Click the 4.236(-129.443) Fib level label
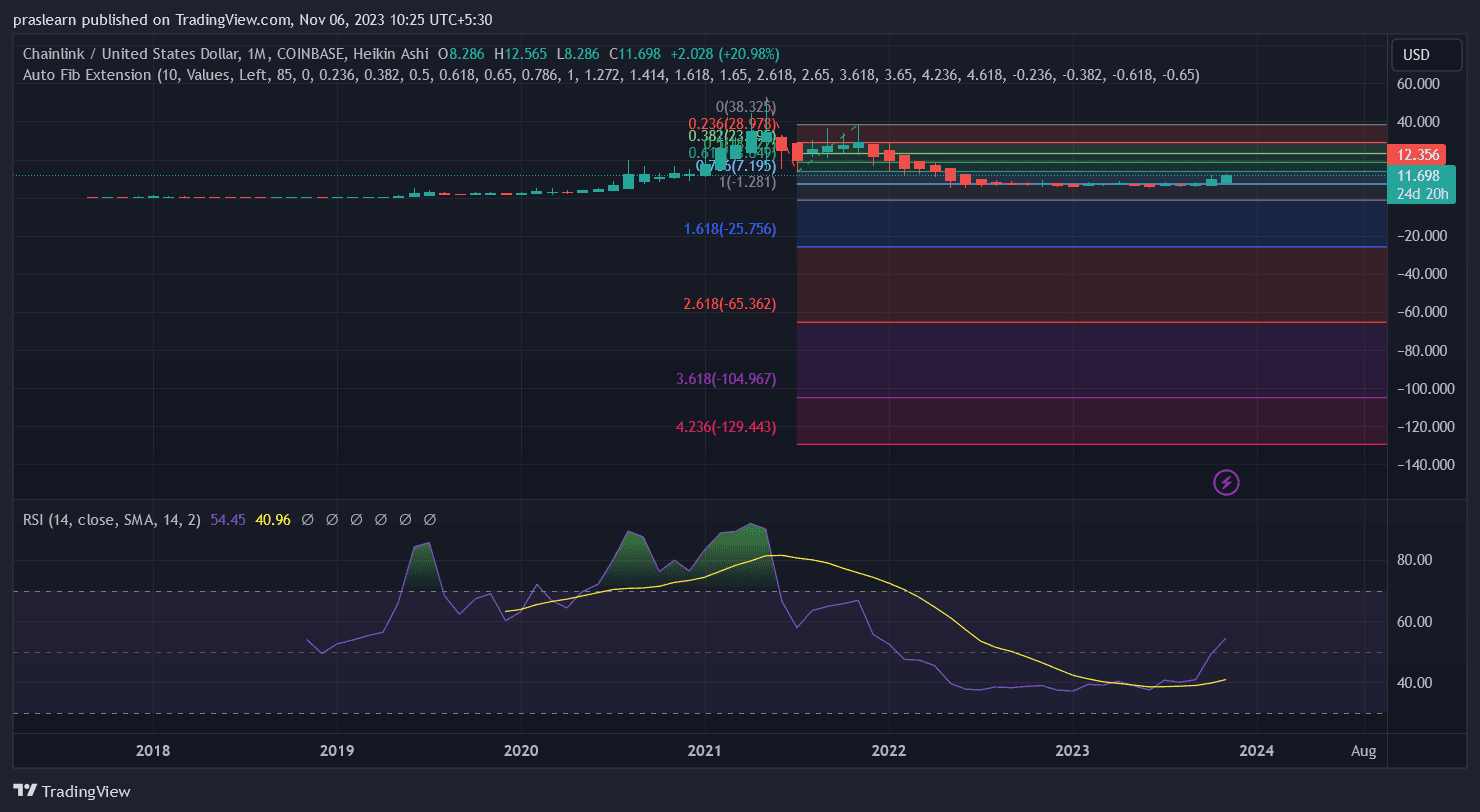 click(x=725, y=427)
